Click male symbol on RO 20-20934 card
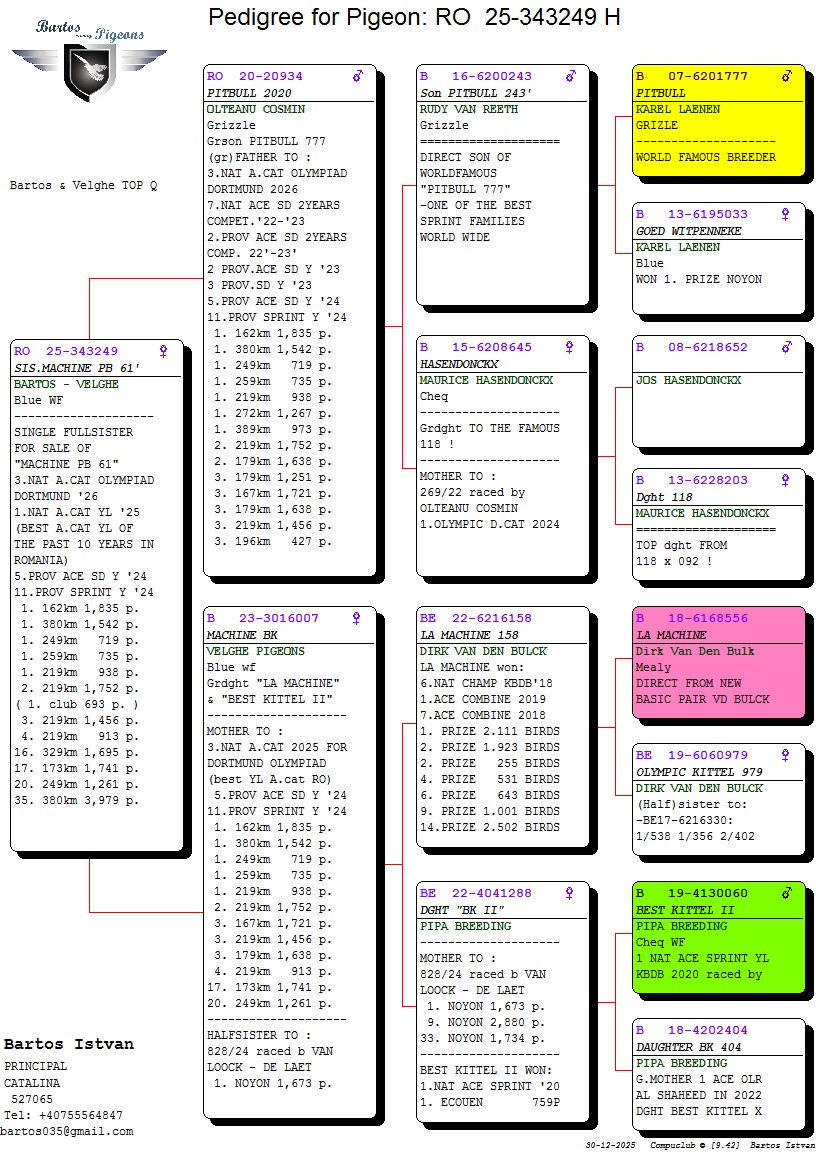The height and width of the screenshot is (1172, 816). 358,76
